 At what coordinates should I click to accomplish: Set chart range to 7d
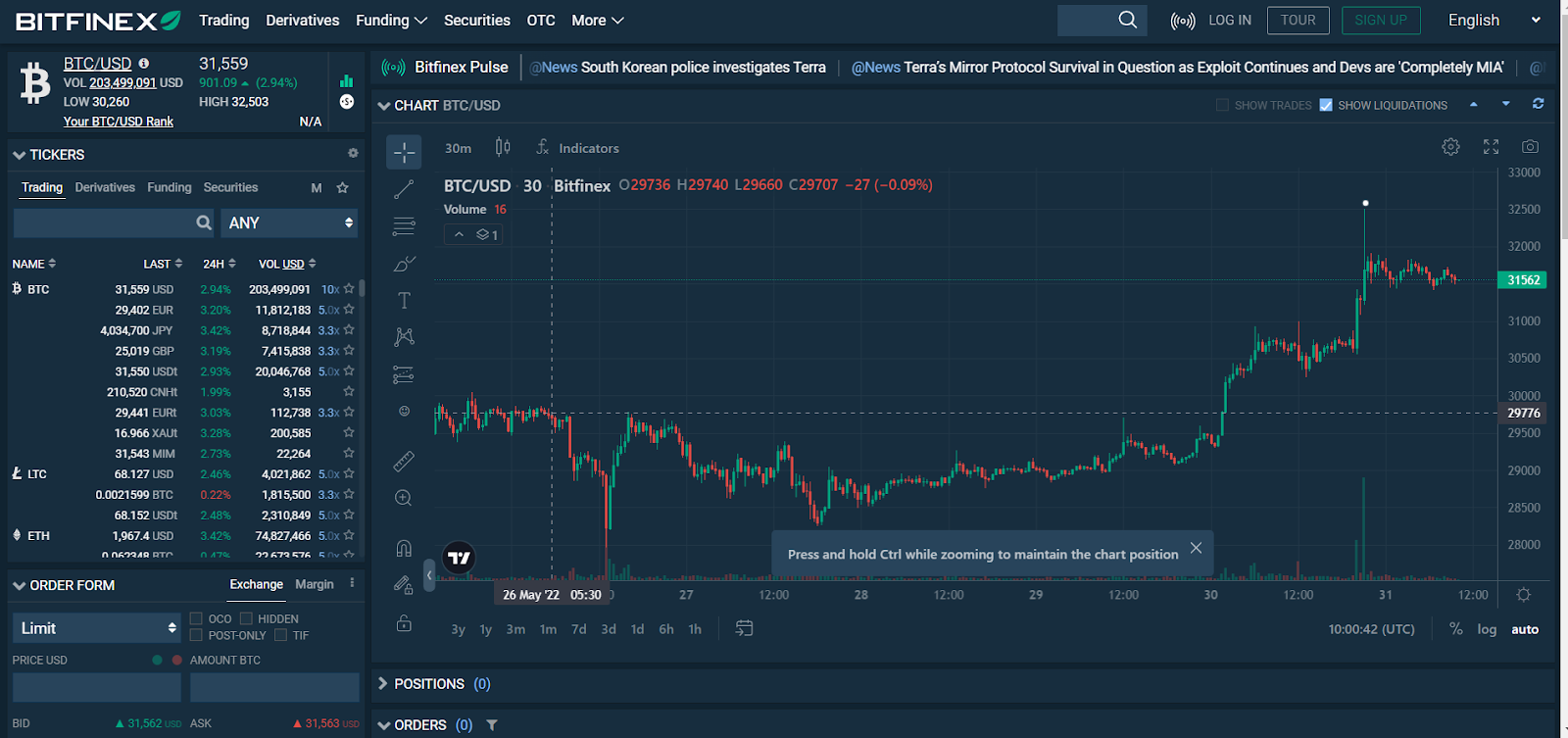pos(579,629)
